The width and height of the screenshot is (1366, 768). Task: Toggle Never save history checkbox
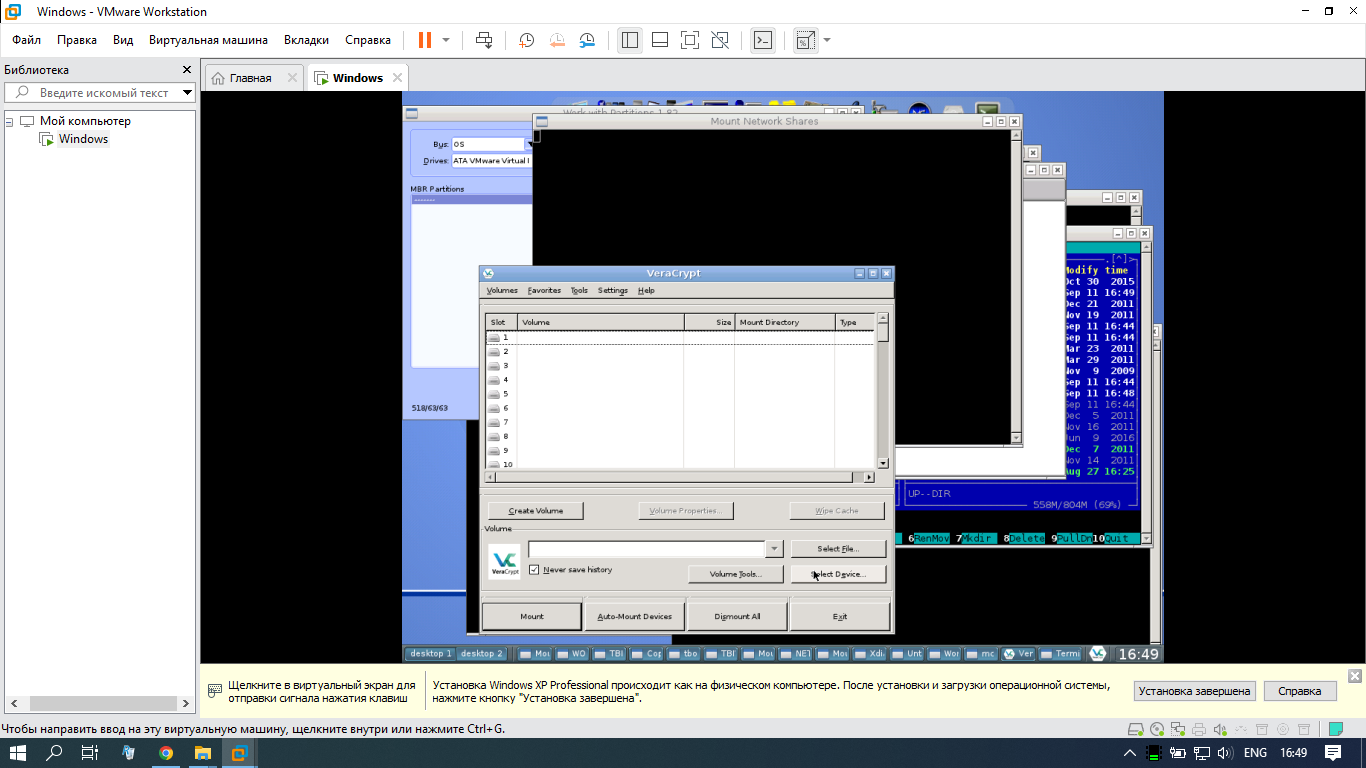(x=534, y=570)
